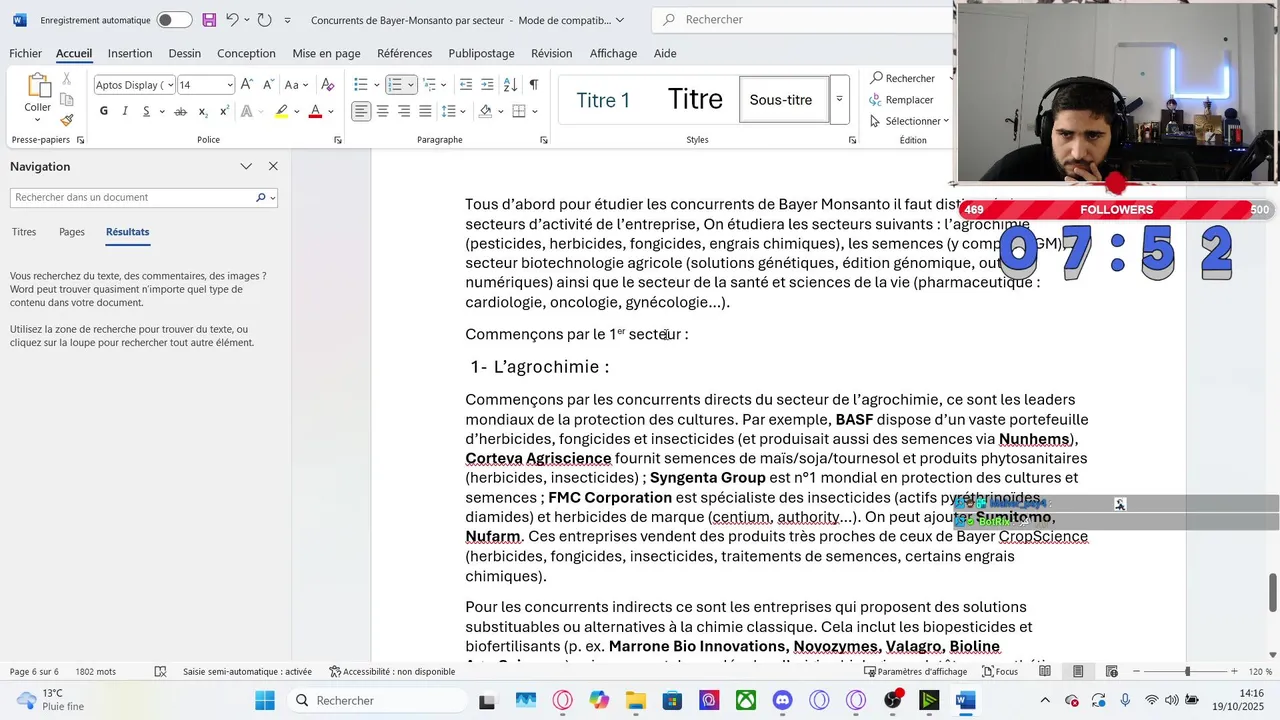This screenshot has height=720, width=1280.
Task: Apply the Titre 1 style
Action: coord(603,100)
